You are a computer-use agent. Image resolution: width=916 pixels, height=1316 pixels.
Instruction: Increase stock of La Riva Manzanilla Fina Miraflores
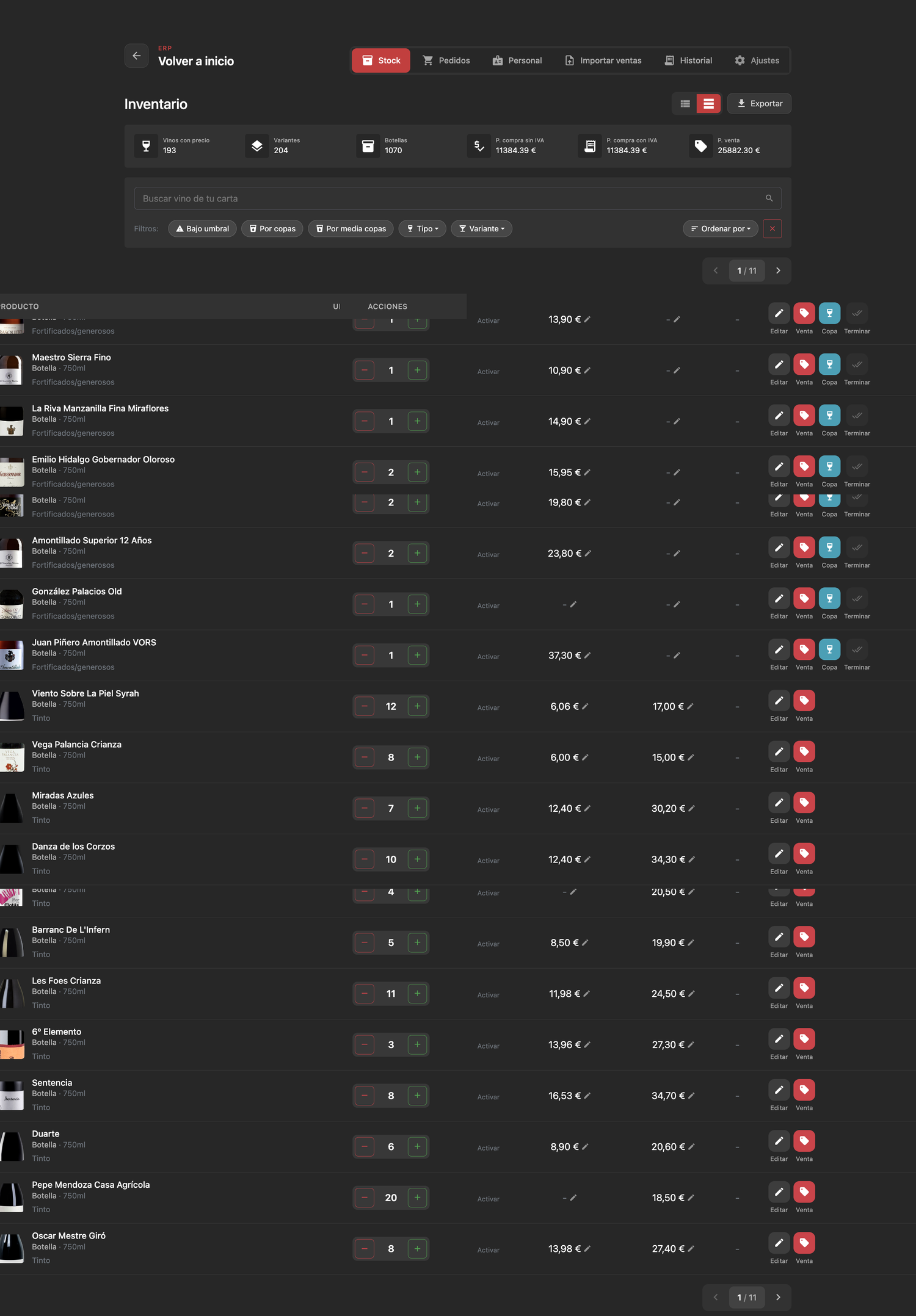[x=418, y=421]
